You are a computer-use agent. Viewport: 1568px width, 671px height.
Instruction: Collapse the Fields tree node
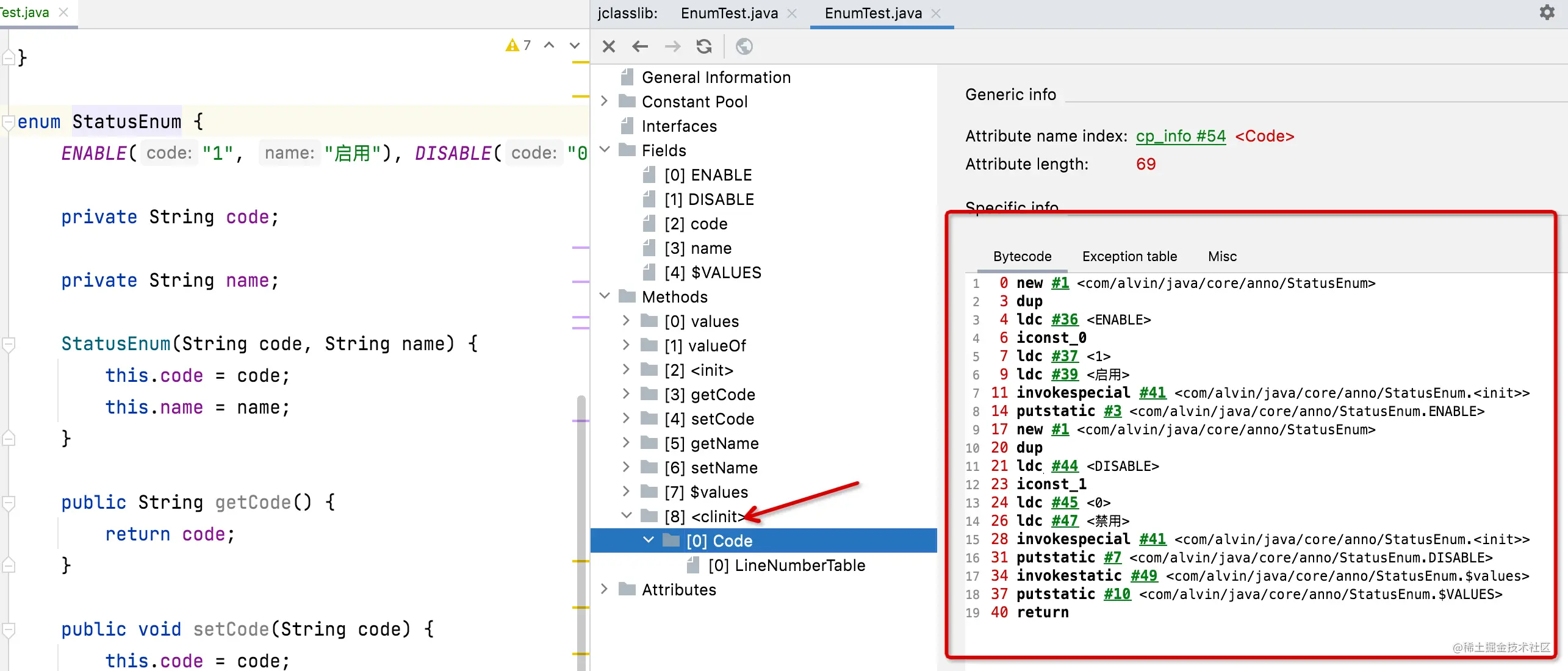[605, 150]
